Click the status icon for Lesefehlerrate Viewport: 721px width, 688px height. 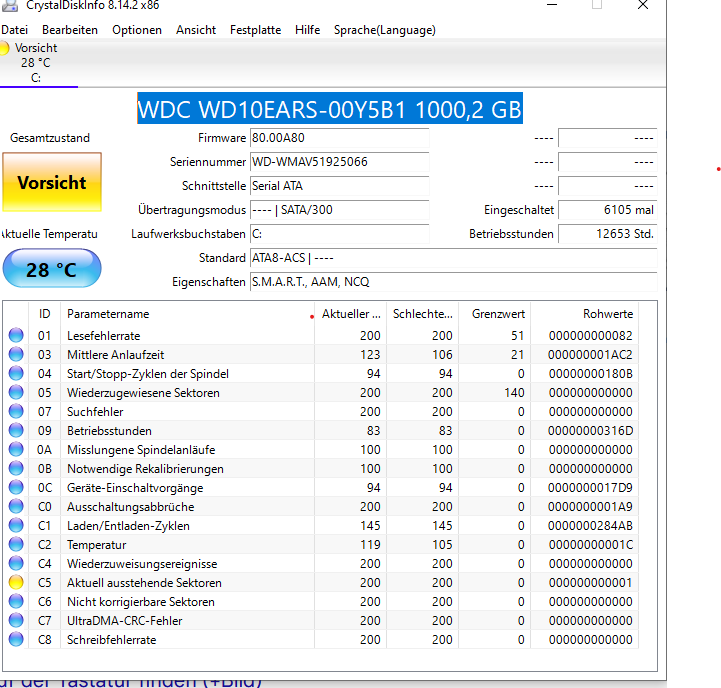16,335
